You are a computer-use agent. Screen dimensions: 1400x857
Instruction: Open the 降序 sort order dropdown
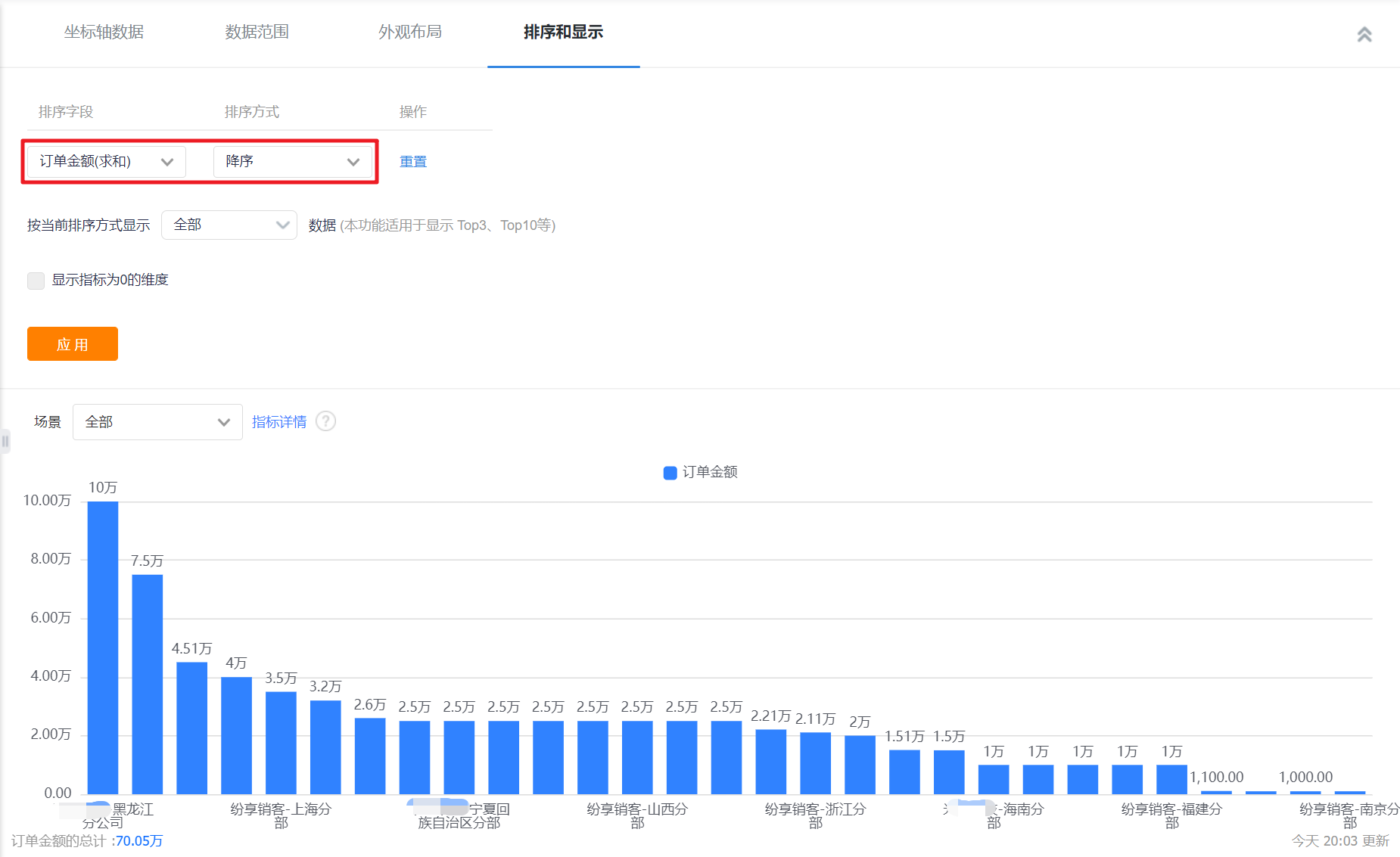tap(293, 162)
